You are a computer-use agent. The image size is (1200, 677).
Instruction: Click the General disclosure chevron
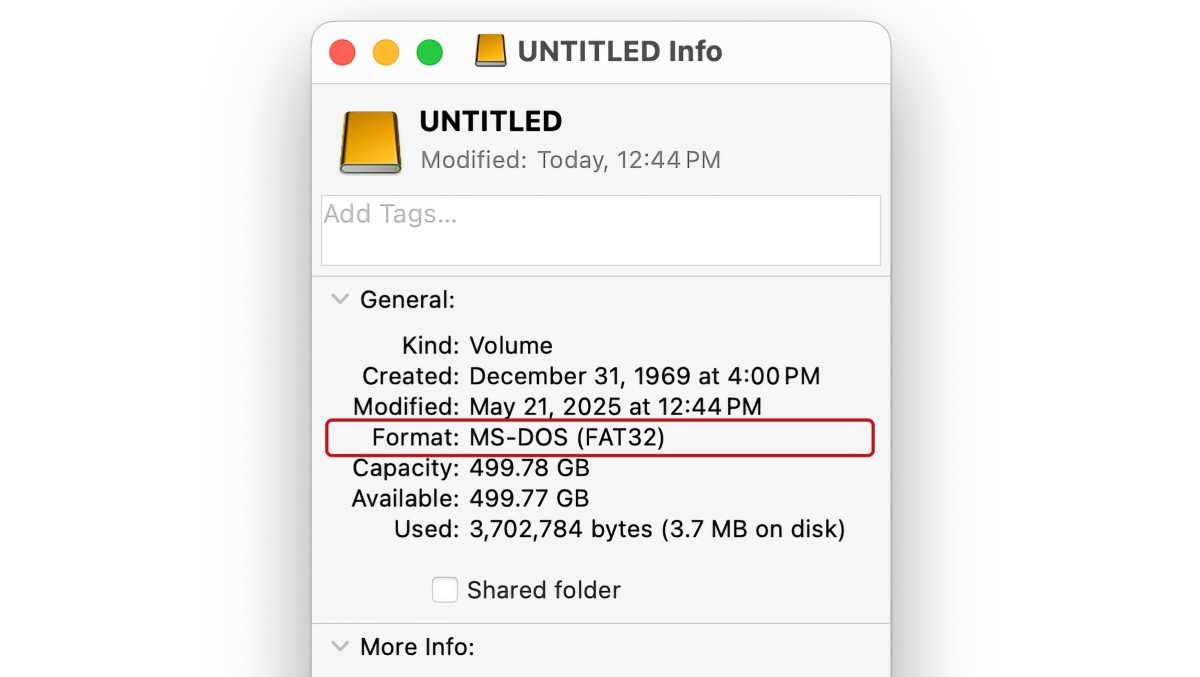coord(339,298)
